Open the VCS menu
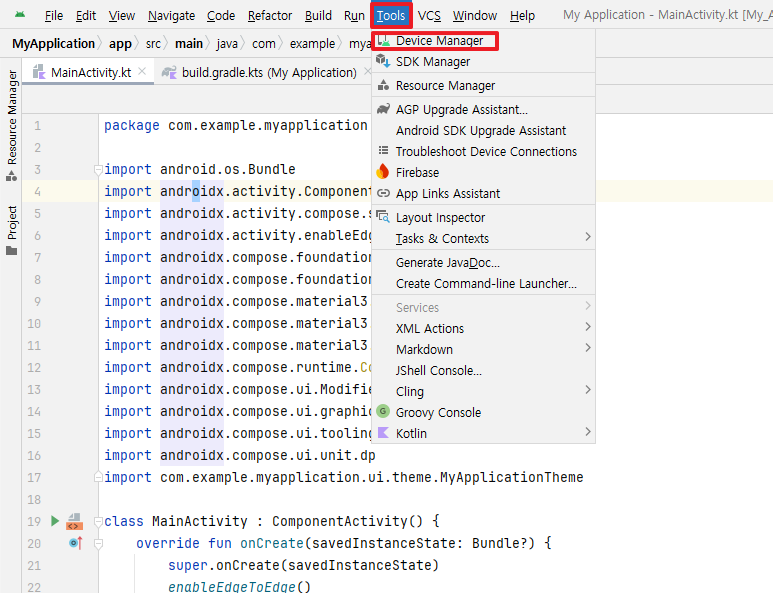773x593 pixels. click(x=429, y=16)
